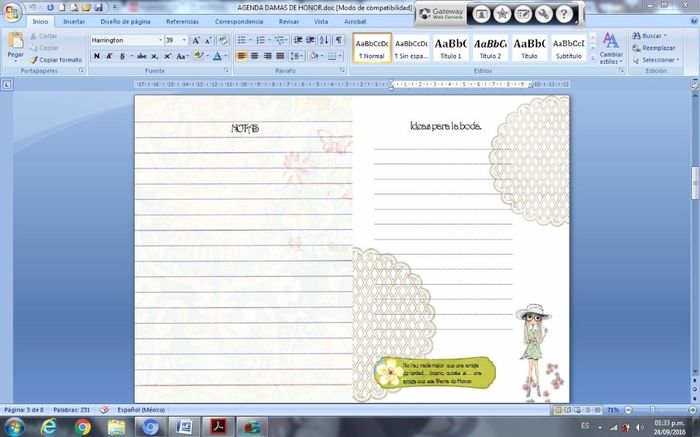Expand the Fuente dialog launcher
The height and width of the screenshot is (437, 700).
click(x=226, y=71)
